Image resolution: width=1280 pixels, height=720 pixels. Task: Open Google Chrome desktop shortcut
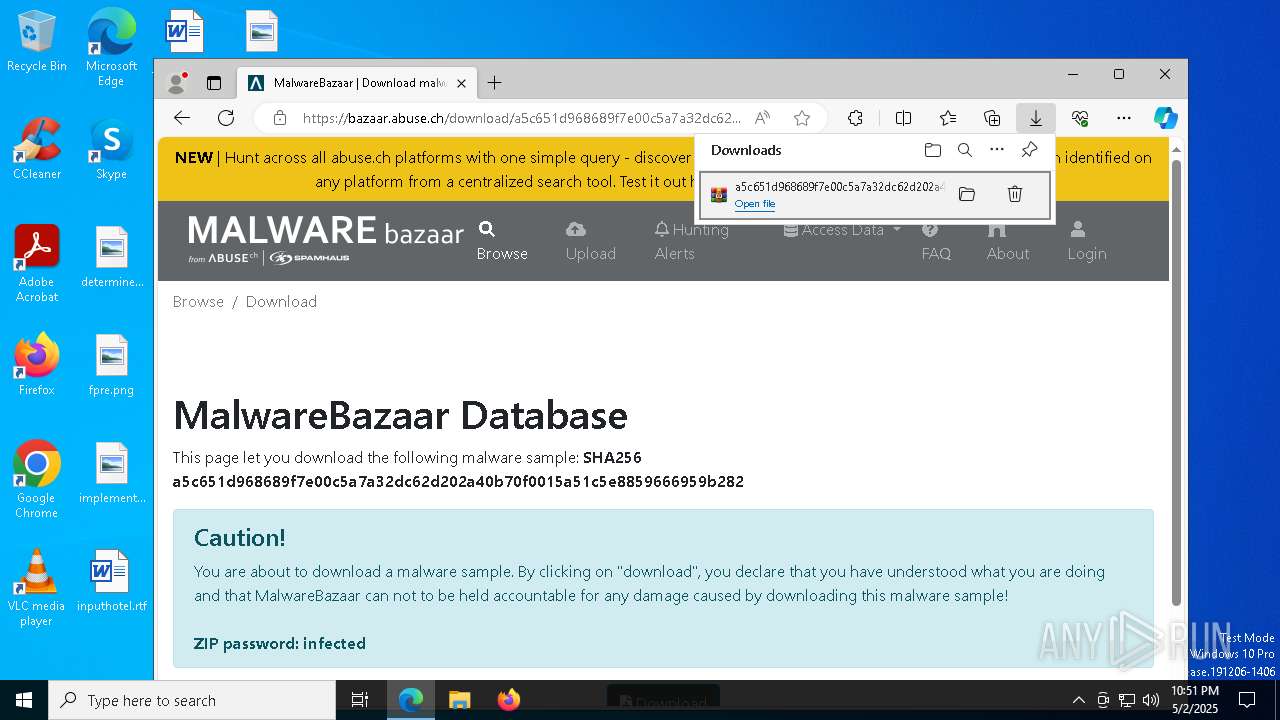37,479
